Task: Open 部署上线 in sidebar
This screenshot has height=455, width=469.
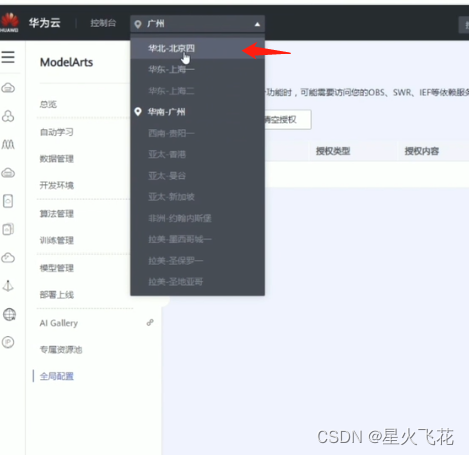Action: pyautogui.click(x=57, y=295)
